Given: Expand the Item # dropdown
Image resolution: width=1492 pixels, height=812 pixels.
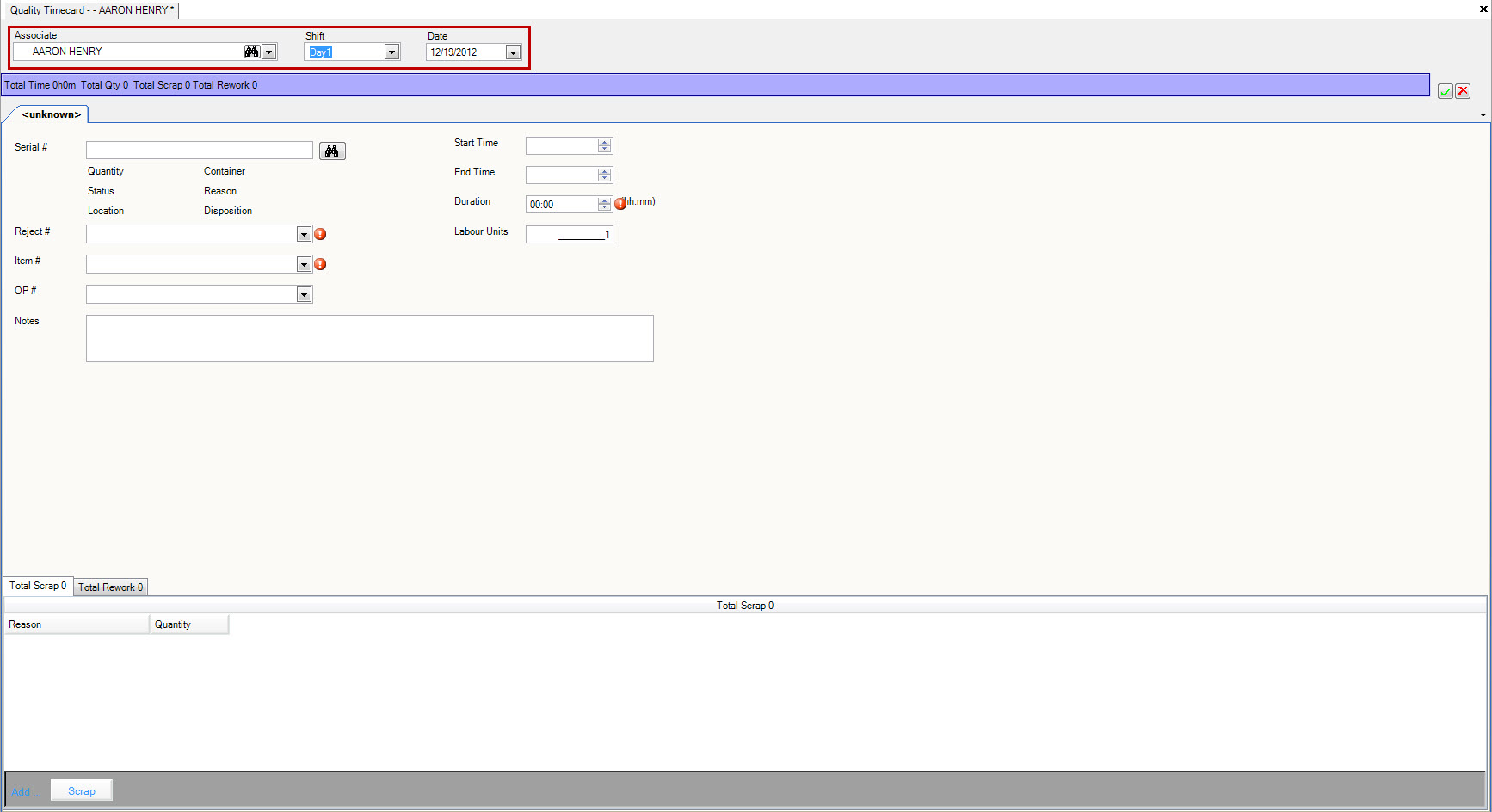Looking at the screenshot, I should click(x=304, y=264).
